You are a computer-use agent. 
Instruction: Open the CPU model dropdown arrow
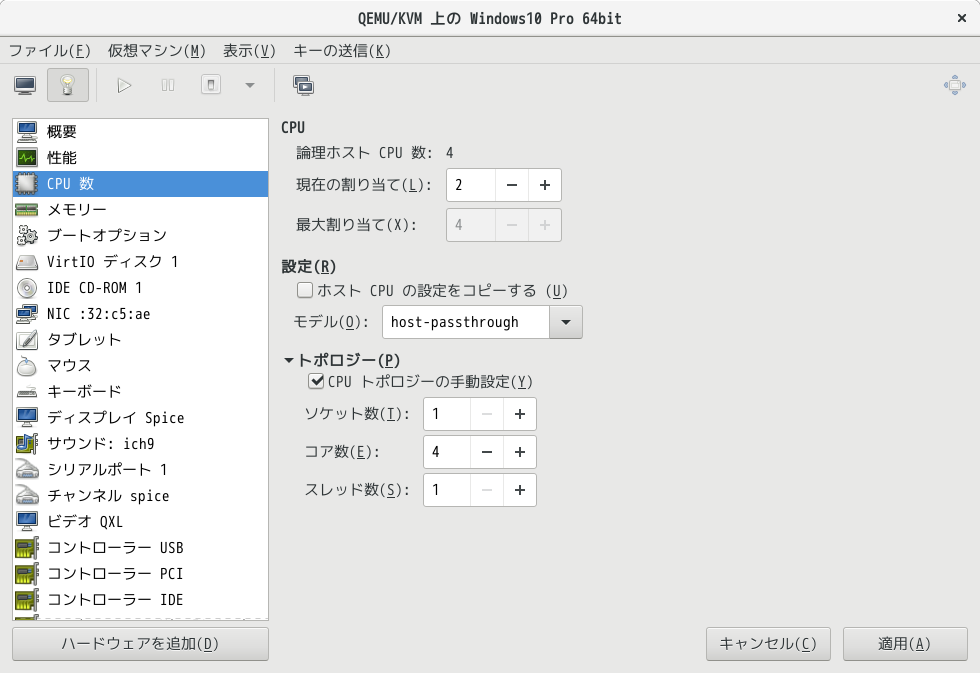click(x=566, y=322)
